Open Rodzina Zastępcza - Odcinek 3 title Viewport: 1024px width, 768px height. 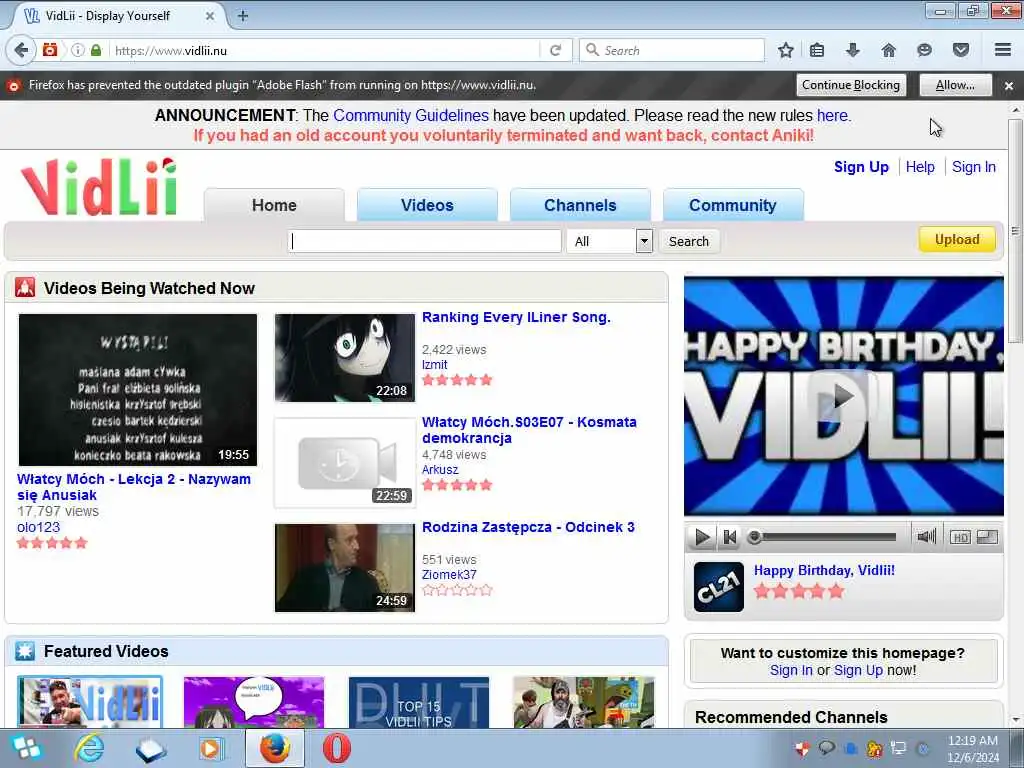(x=528, y=527)
